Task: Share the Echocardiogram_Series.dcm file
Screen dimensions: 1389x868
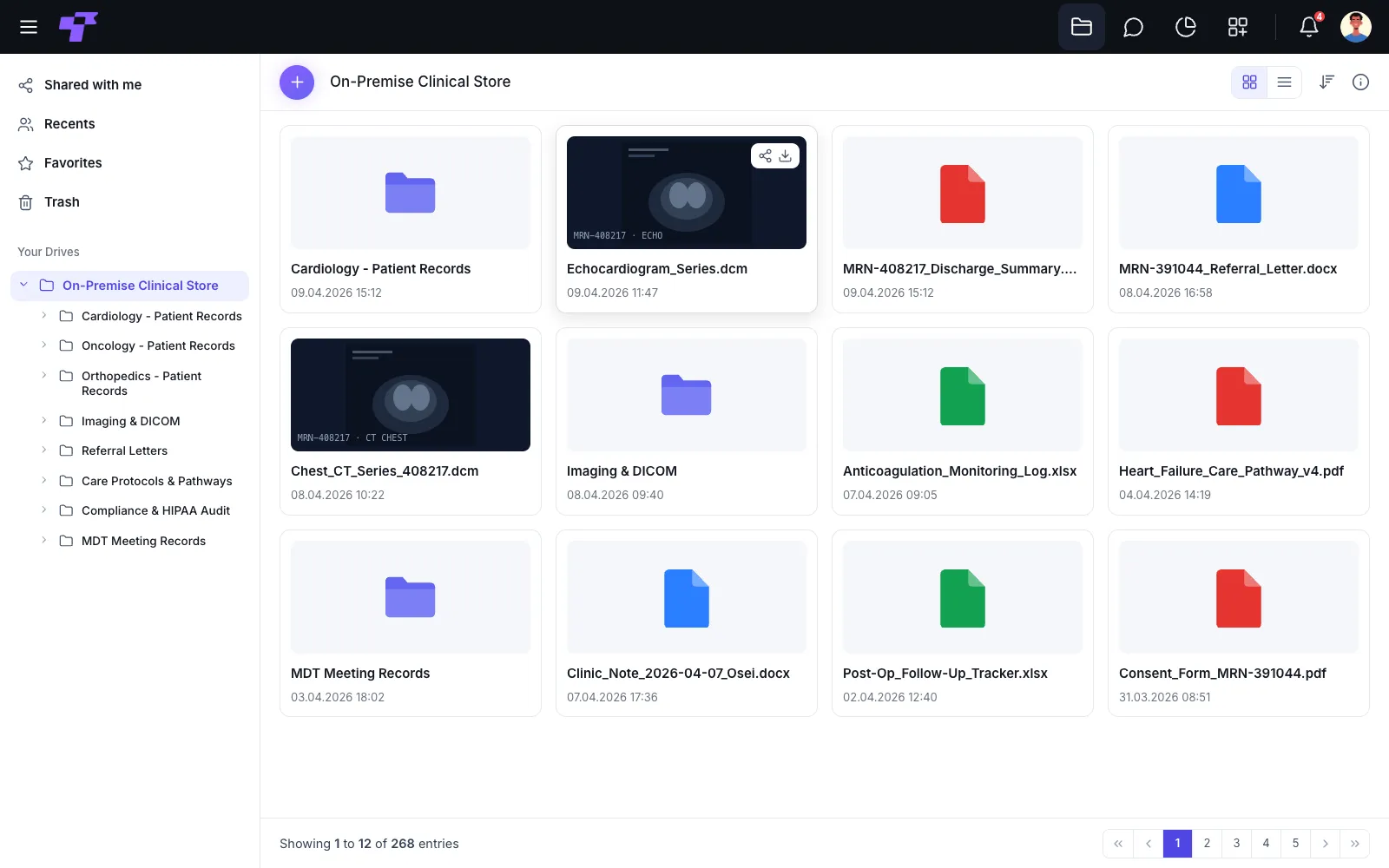Action: [765, 156]
